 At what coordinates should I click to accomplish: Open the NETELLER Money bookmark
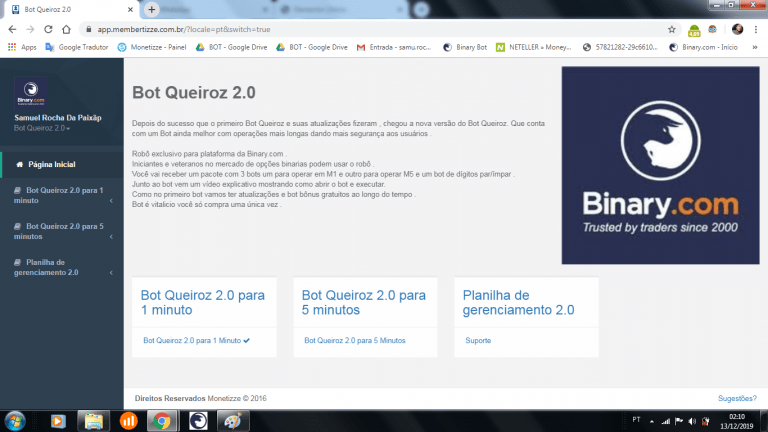pos(533,47)
